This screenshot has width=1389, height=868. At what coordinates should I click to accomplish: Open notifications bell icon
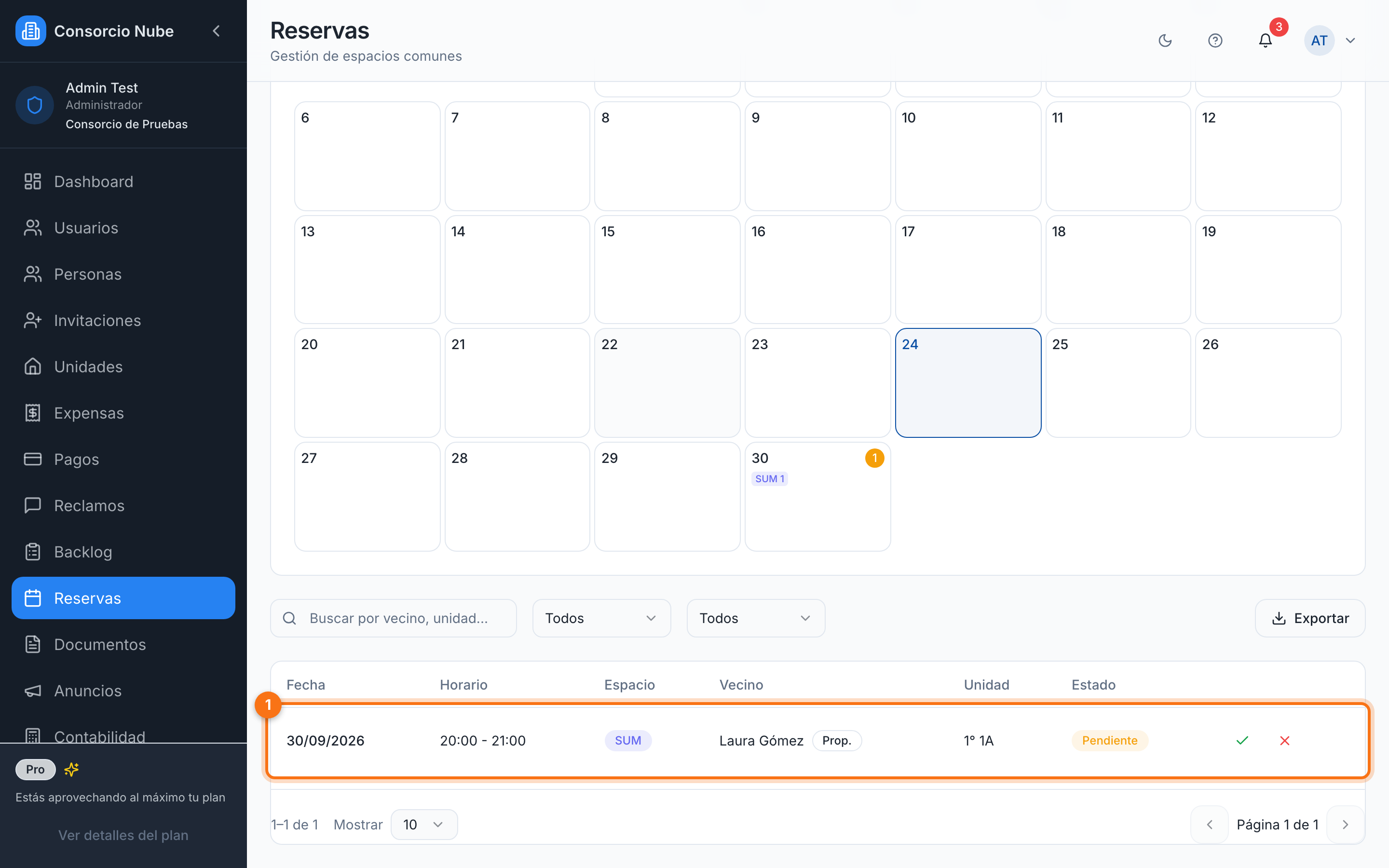click(x=1266, y=40)
